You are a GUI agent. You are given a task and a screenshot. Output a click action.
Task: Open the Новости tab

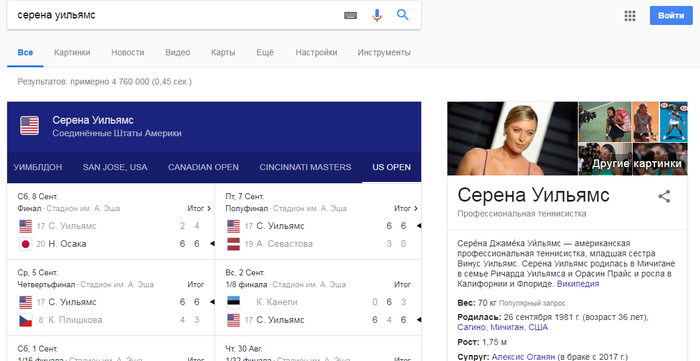click(128, 53)
